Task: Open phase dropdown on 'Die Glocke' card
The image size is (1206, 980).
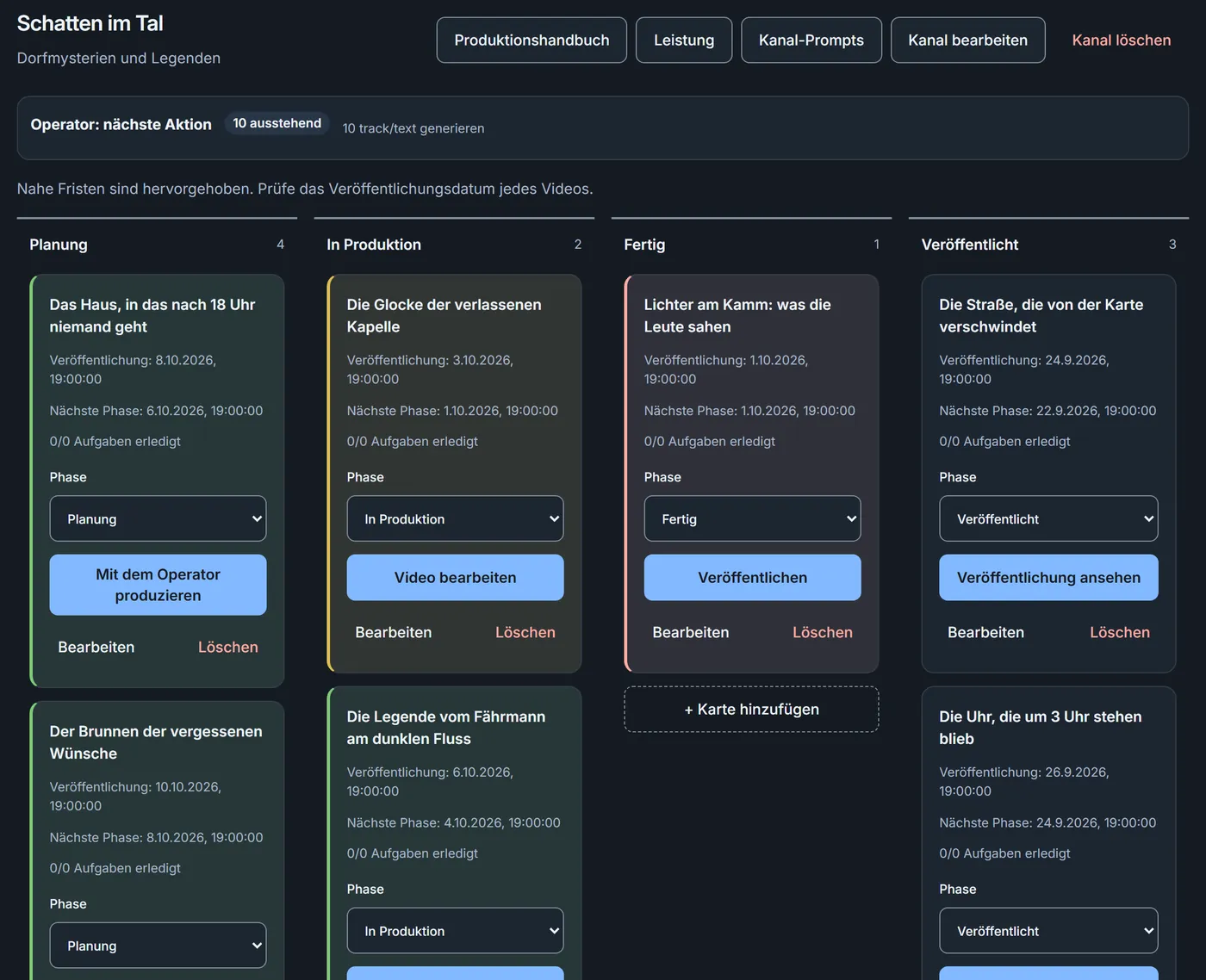Action: [x=455, y=518]
